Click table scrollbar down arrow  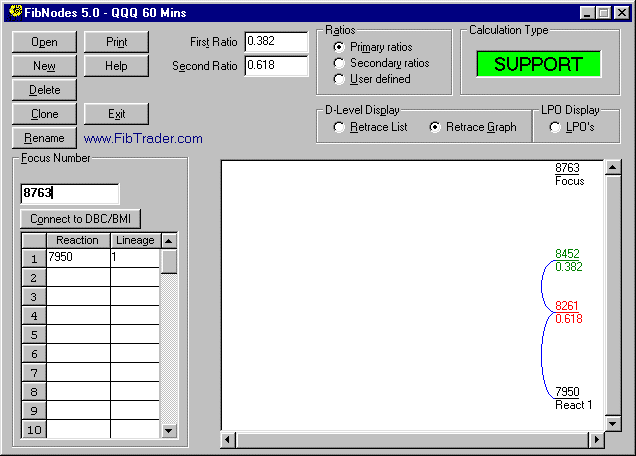pos(169,430)
